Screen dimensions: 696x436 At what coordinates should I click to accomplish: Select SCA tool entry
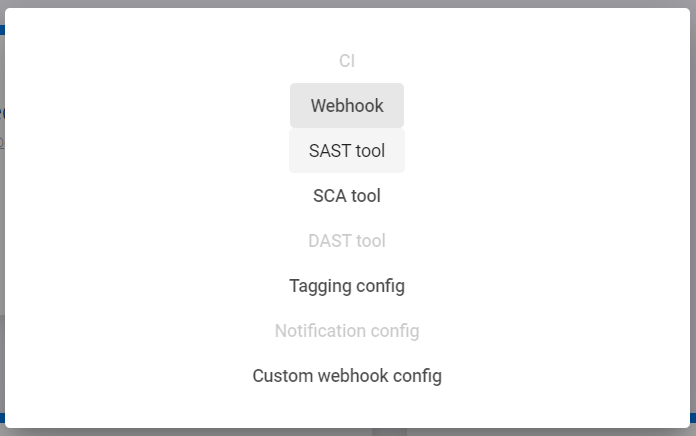(x=347, y=196)
